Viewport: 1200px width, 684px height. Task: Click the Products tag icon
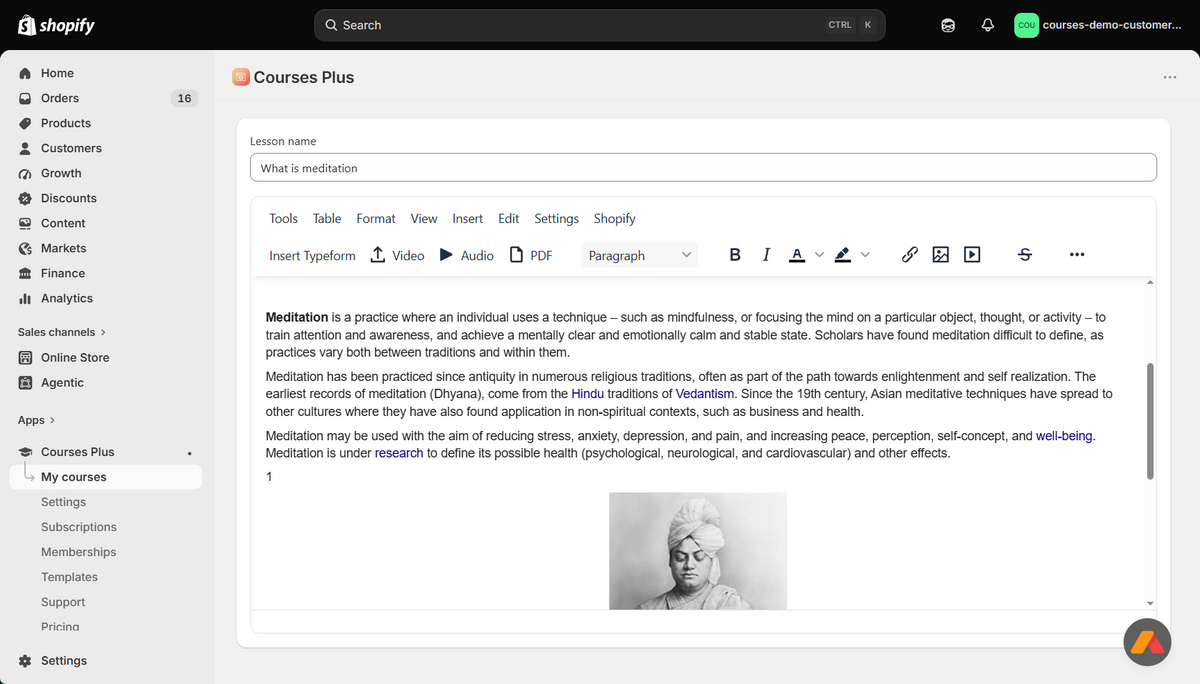25,123
